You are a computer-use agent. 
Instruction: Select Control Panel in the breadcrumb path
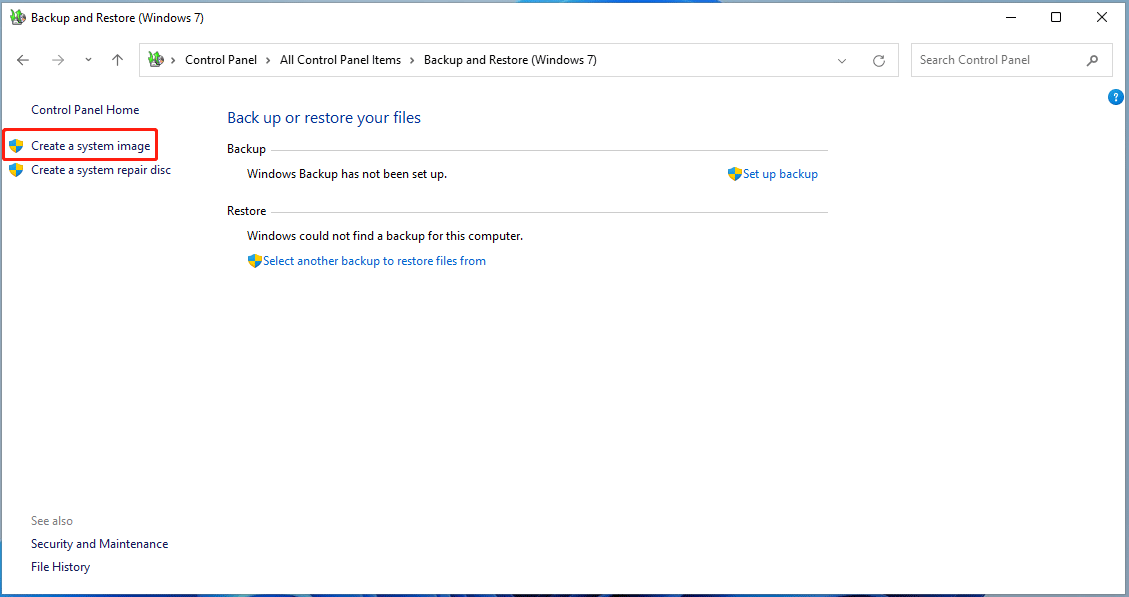tap(221, 60)
